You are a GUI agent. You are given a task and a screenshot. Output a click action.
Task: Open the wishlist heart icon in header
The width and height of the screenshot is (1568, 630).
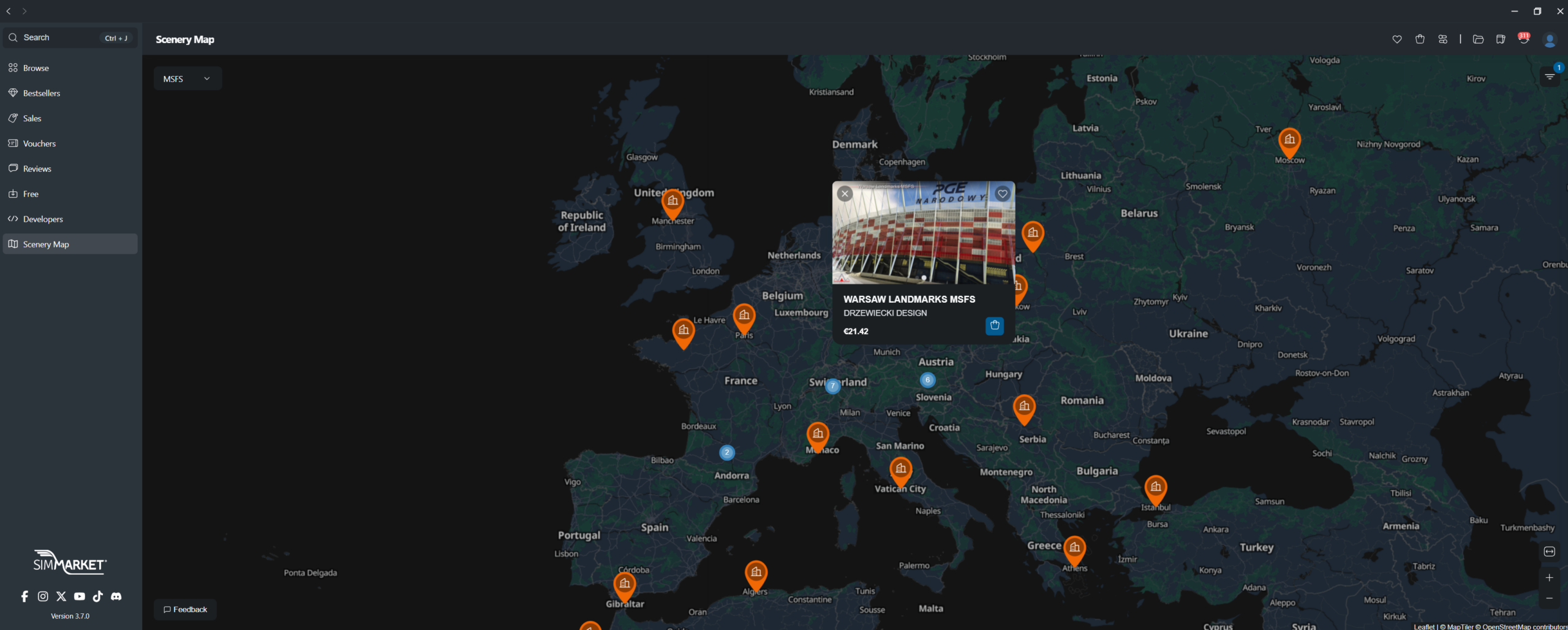point(1396,39)
